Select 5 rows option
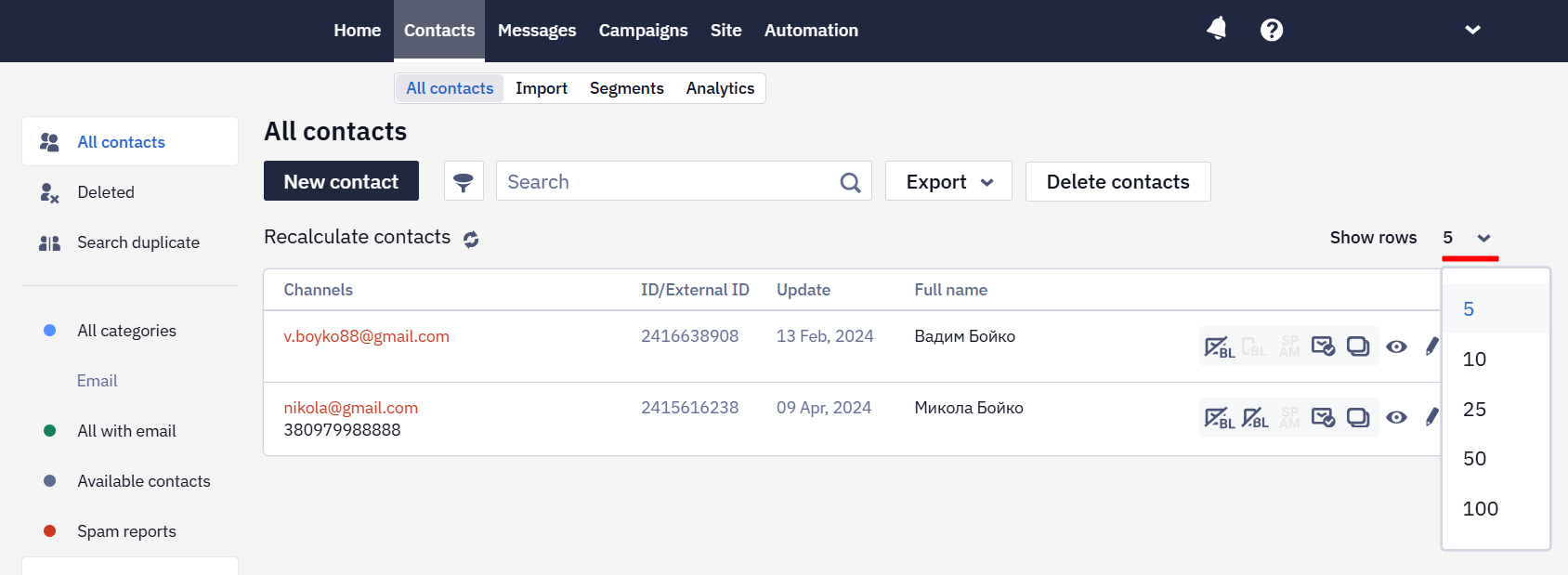 [x=1496, y=309]
